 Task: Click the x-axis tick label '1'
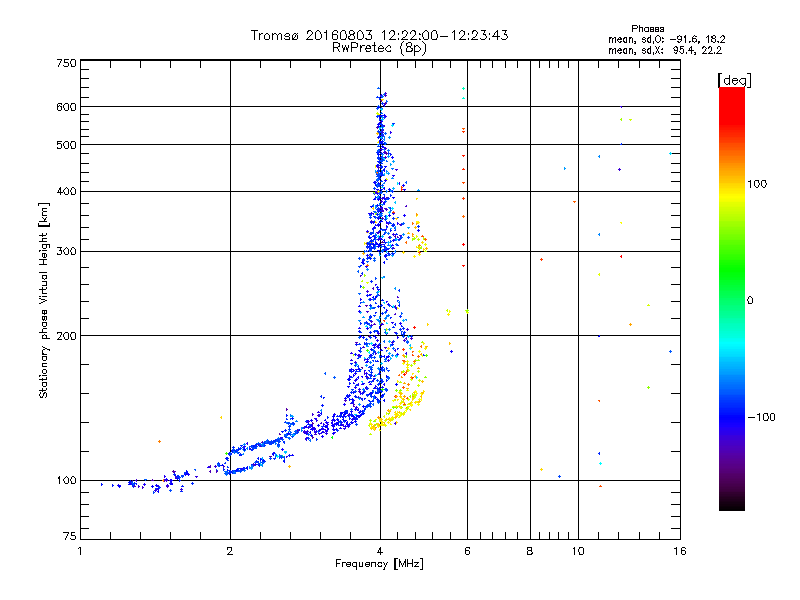[80, 551]
